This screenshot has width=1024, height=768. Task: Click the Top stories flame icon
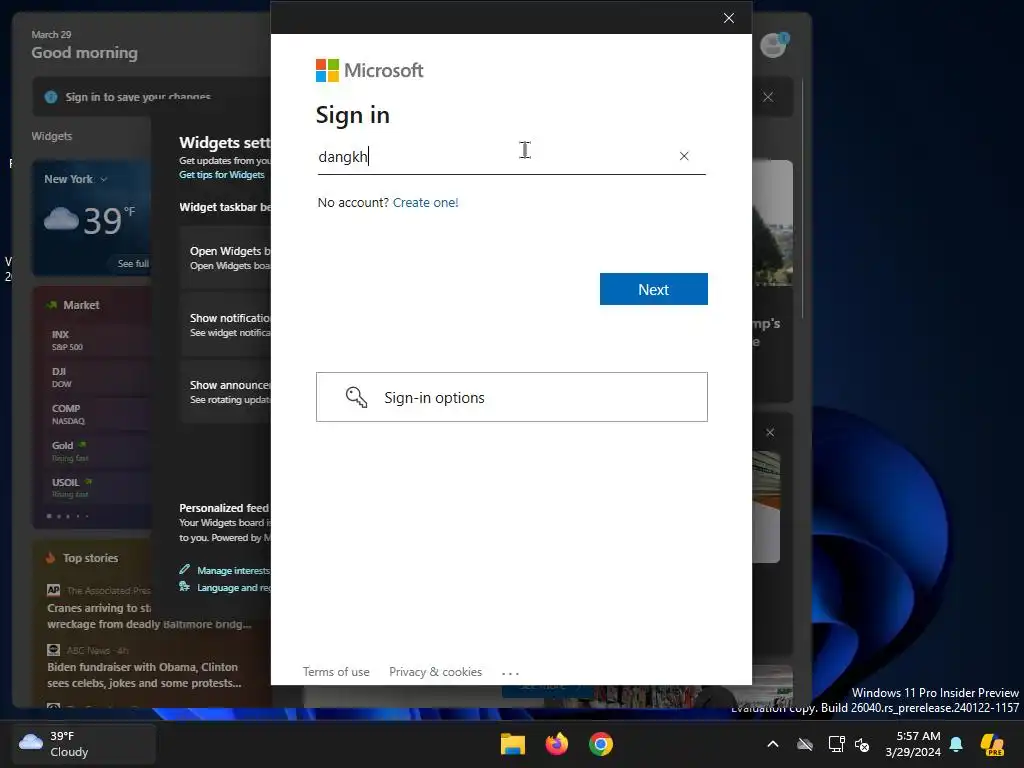click(50, 558)
